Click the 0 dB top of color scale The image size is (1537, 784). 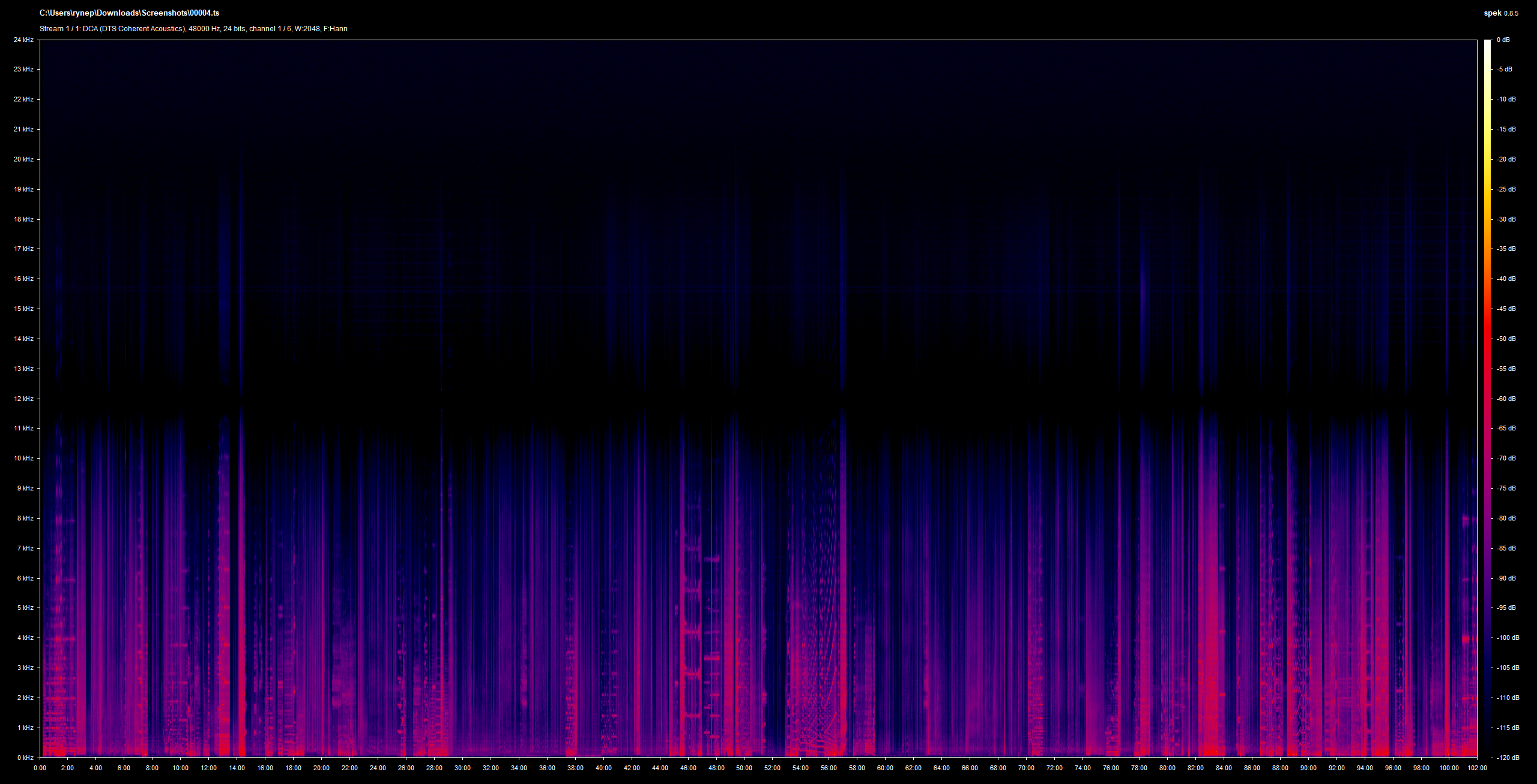[x=1503, y=40]
